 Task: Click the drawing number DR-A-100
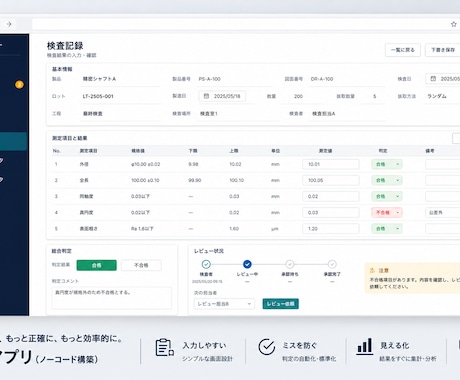point(322,79)
